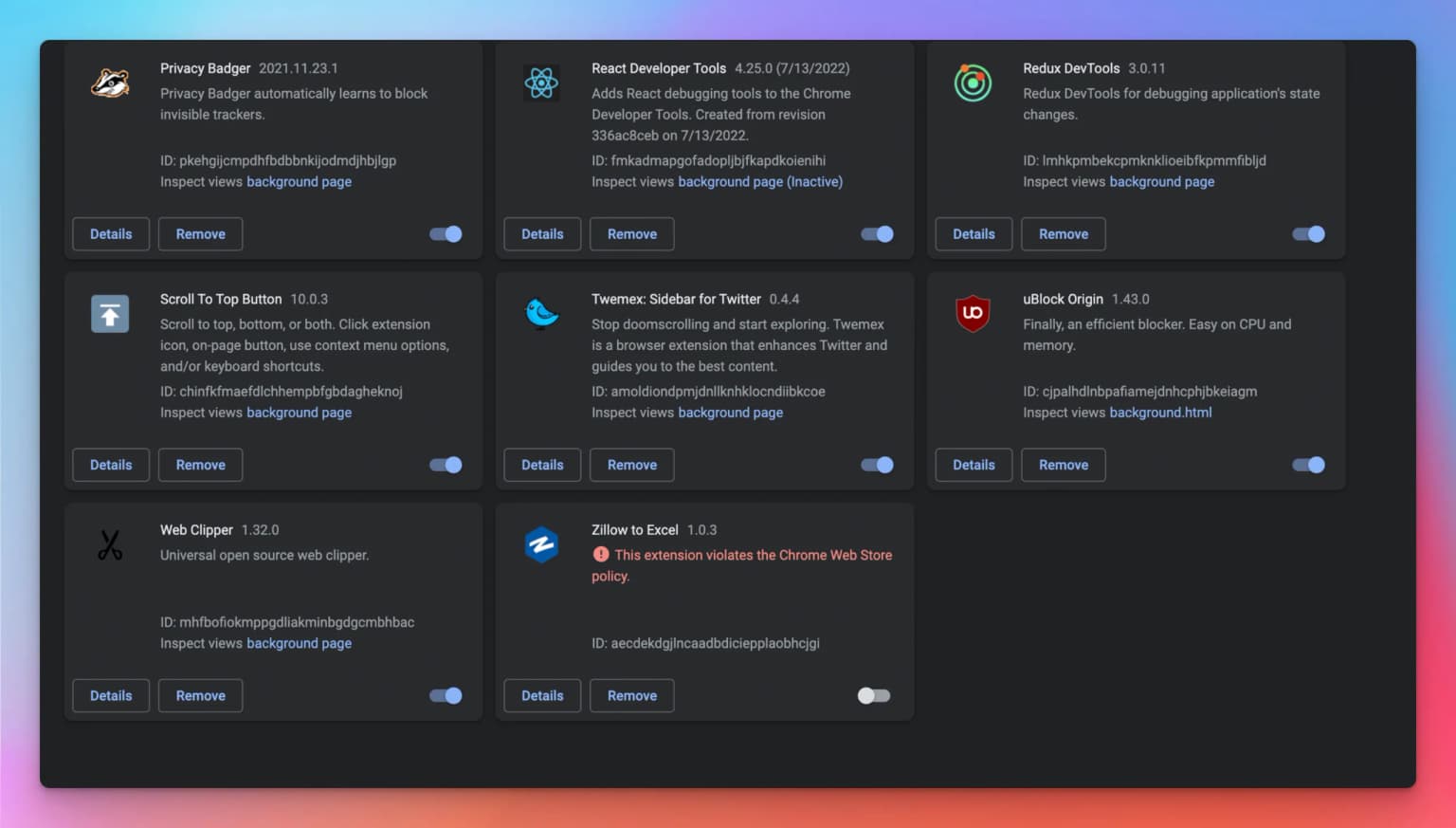
Task: Open Details for Privacy Badger
Action: tap(111, 234)
